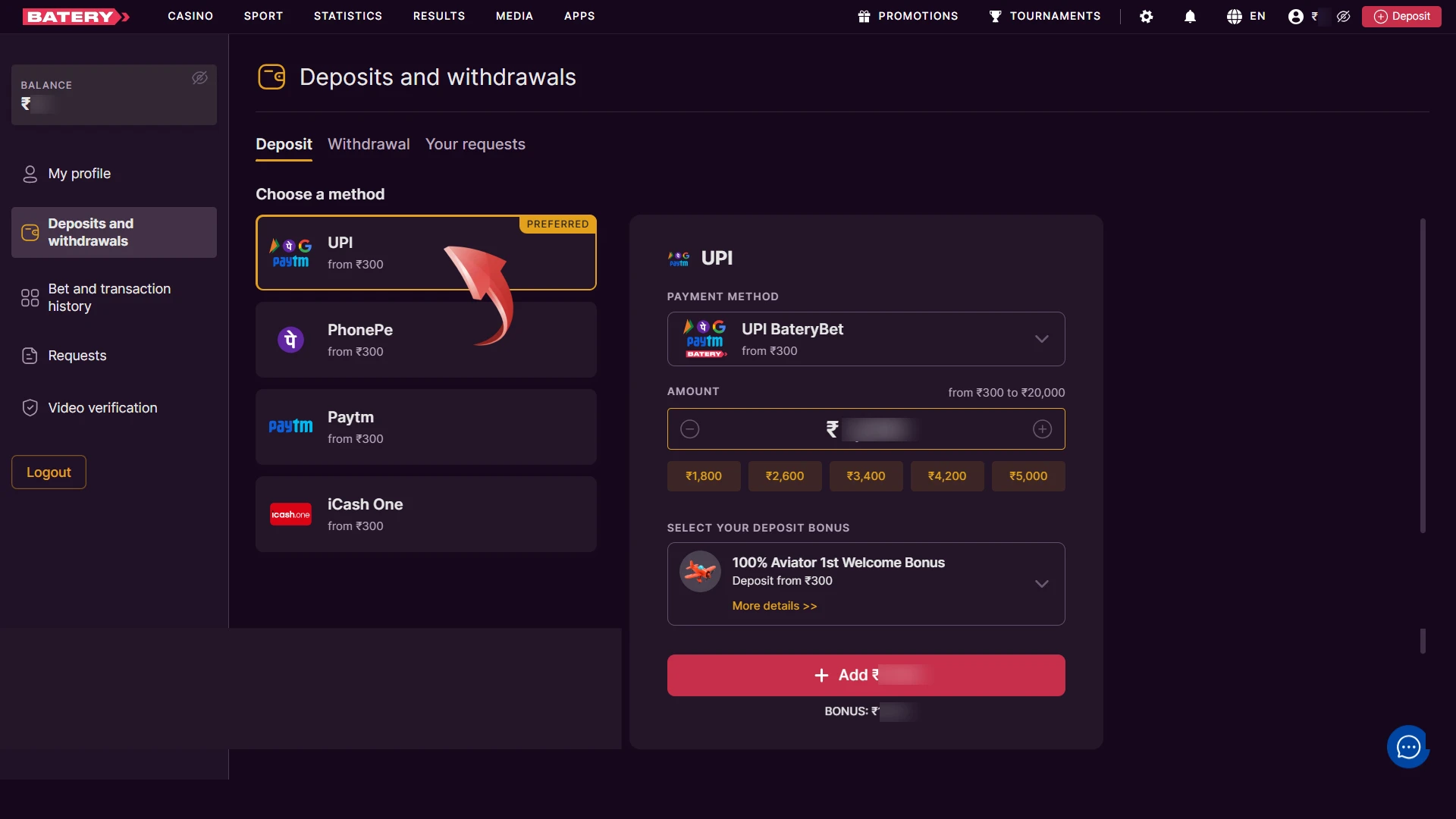Expand the UPI BateryBet payment dropdown
The width and height of the screenshot is (1456, 819).
coord(1042,339)
